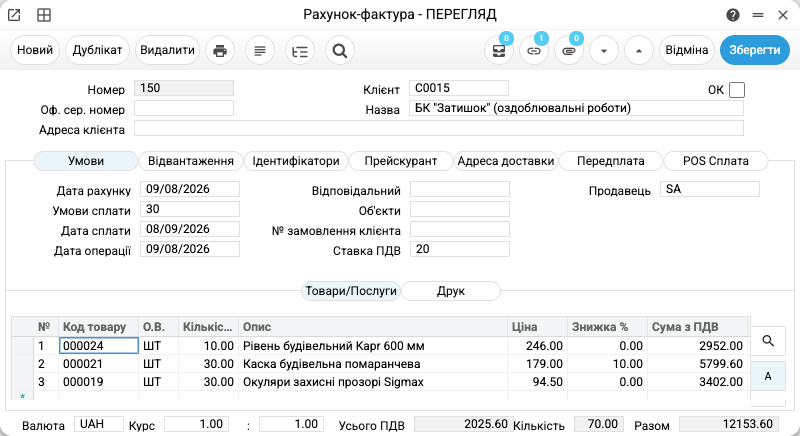Open the paperclip attachments icon
Screen dimensions: 800x436
point(569,50)
